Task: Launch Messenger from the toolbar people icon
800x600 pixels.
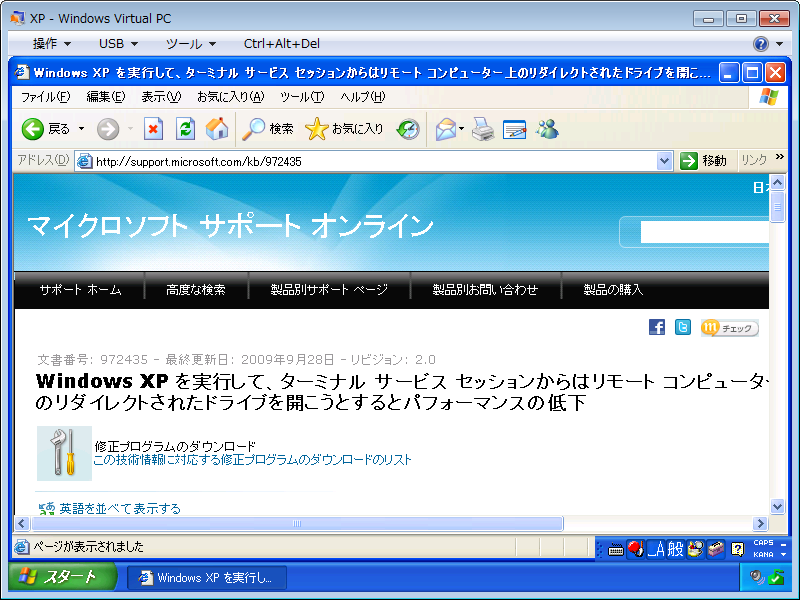Action: pyautogui.click(x=547, y=129)
